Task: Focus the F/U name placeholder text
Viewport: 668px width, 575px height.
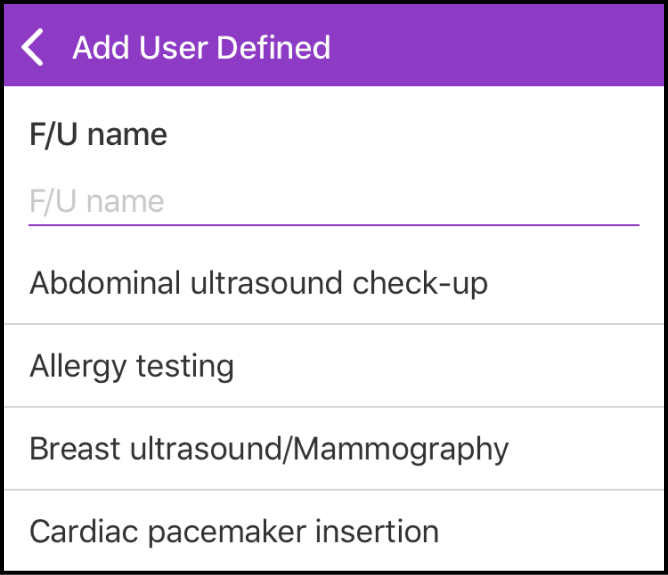Action: [97, 202]
